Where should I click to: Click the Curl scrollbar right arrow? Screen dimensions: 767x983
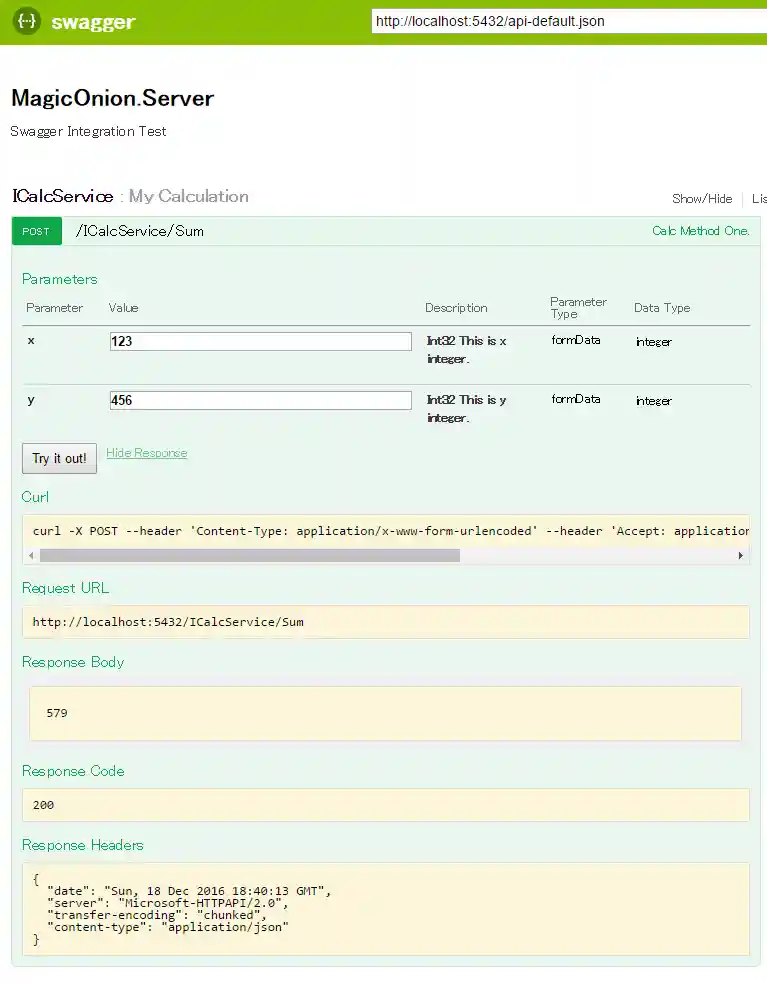(741, 555)
